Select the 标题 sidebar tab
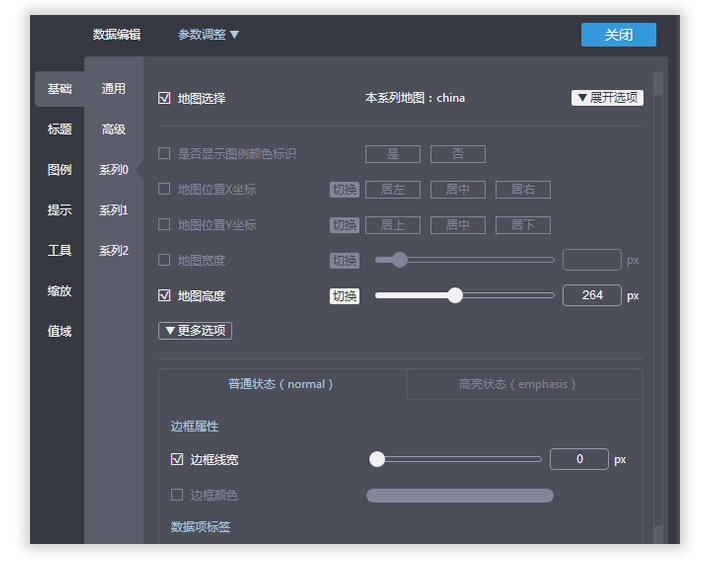The width and height of the screenshot is (710, 562). tap(60, 129)
